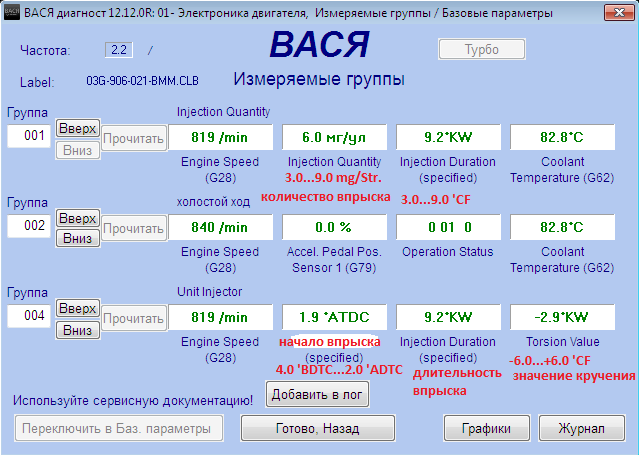Step group 004 up with Вверх
This screenshot has height=455, width=639.
pos(77,309)
